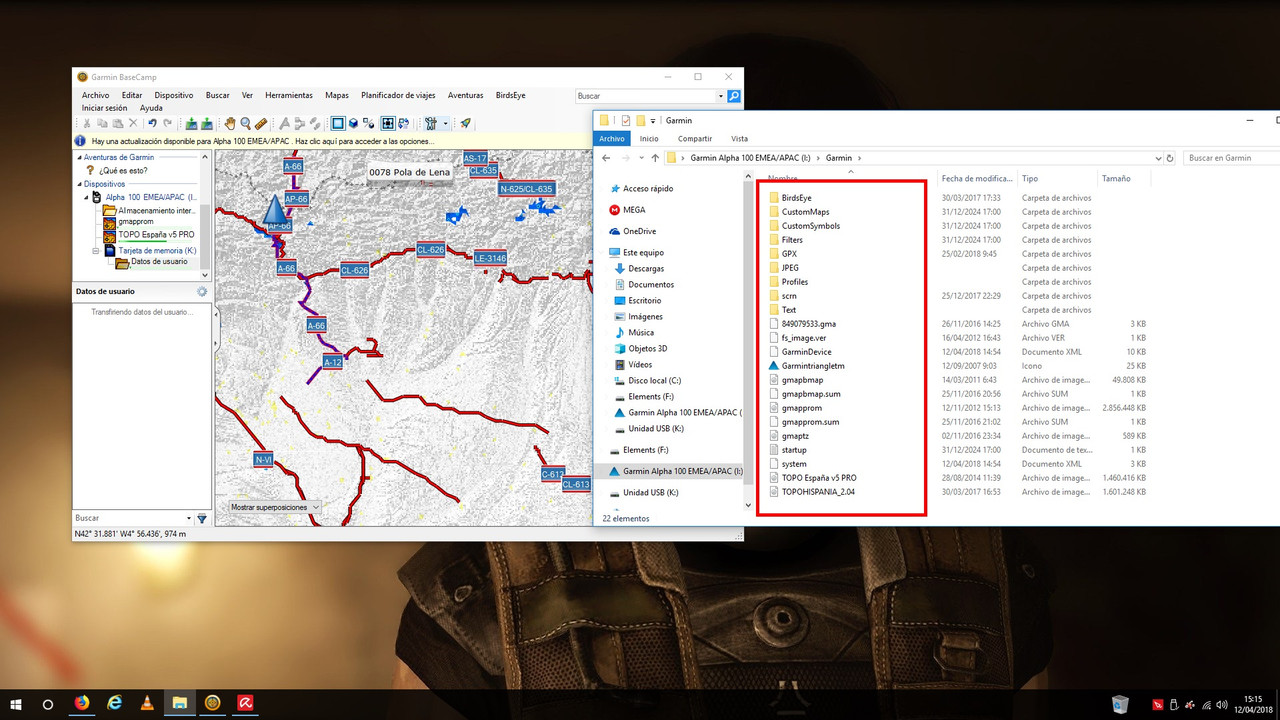Select TOPO España v5 PRO in device tree
This screenshot has height=720, width=1280.
(x=156, y=235)
